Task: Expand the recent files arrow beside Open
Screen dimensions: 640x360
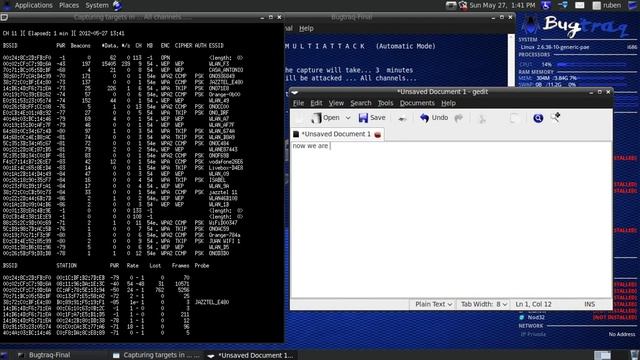Action: pos(348,118)
